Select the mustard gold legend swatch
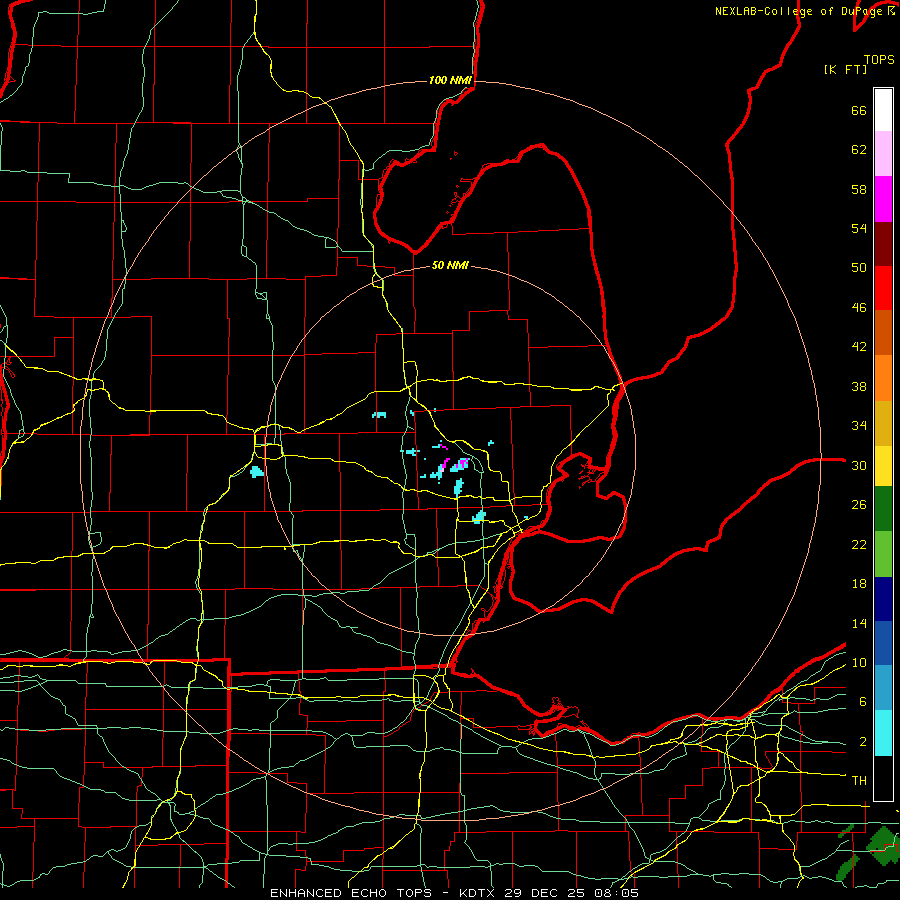 click(x=883, y=423)
